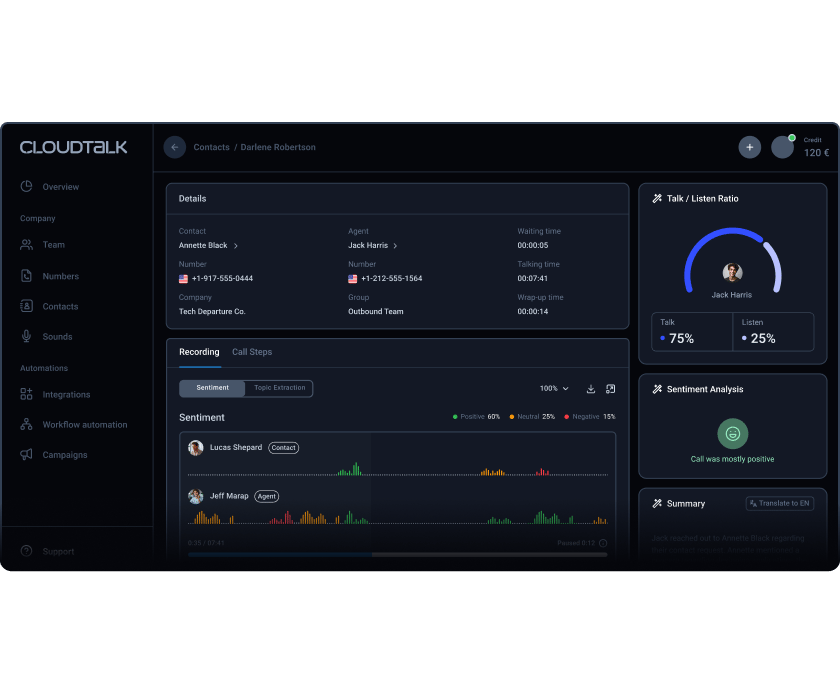This screenshot has height=690, width=840.
Task: Click Translate to EN button
Action: [779, 504]
